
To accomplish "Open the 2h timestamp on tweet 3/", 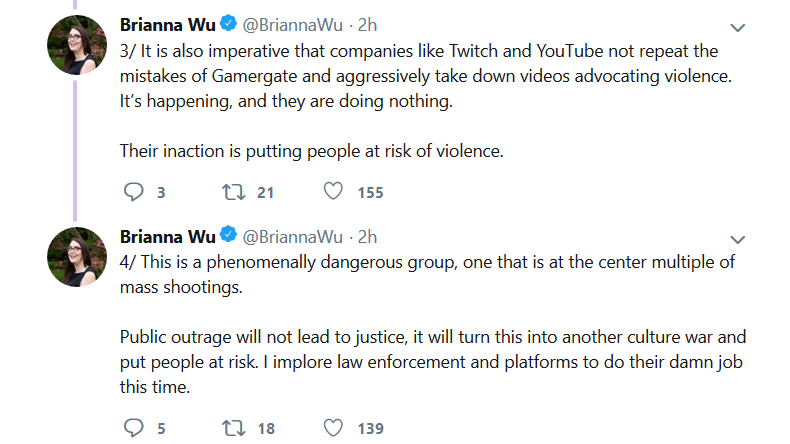I will (367, 25).
